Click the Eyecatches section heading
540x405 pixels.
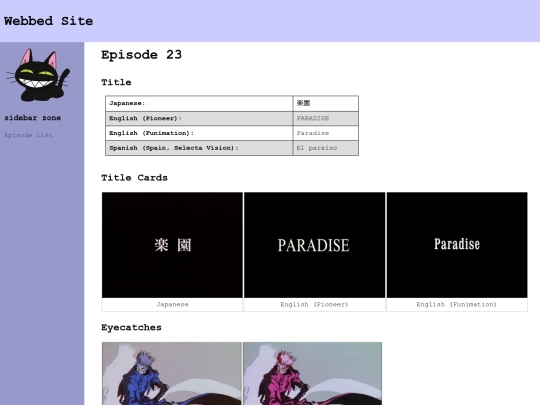[x=131, y=328]
